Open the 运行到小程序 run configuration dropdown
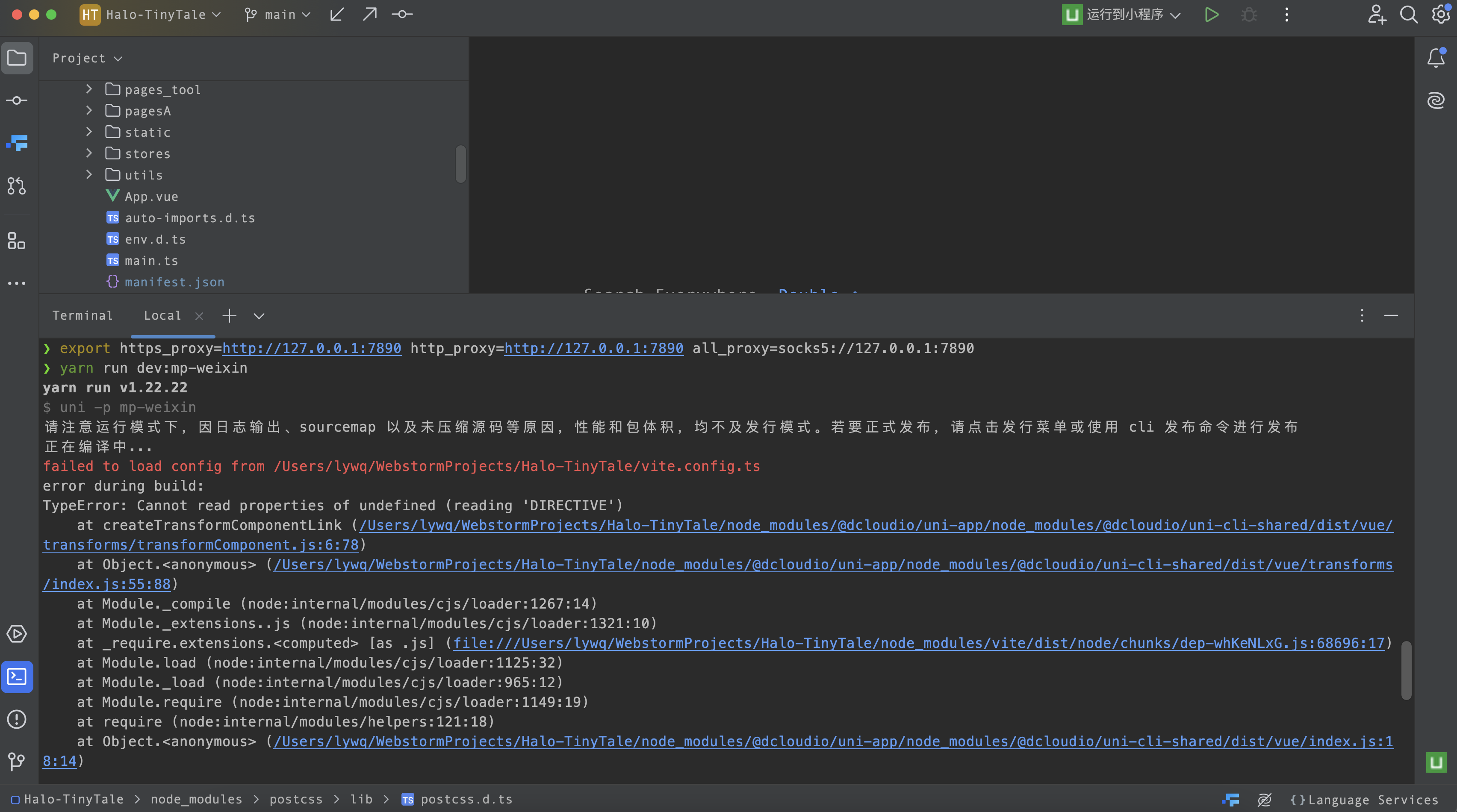 [x=1121, y=14]
